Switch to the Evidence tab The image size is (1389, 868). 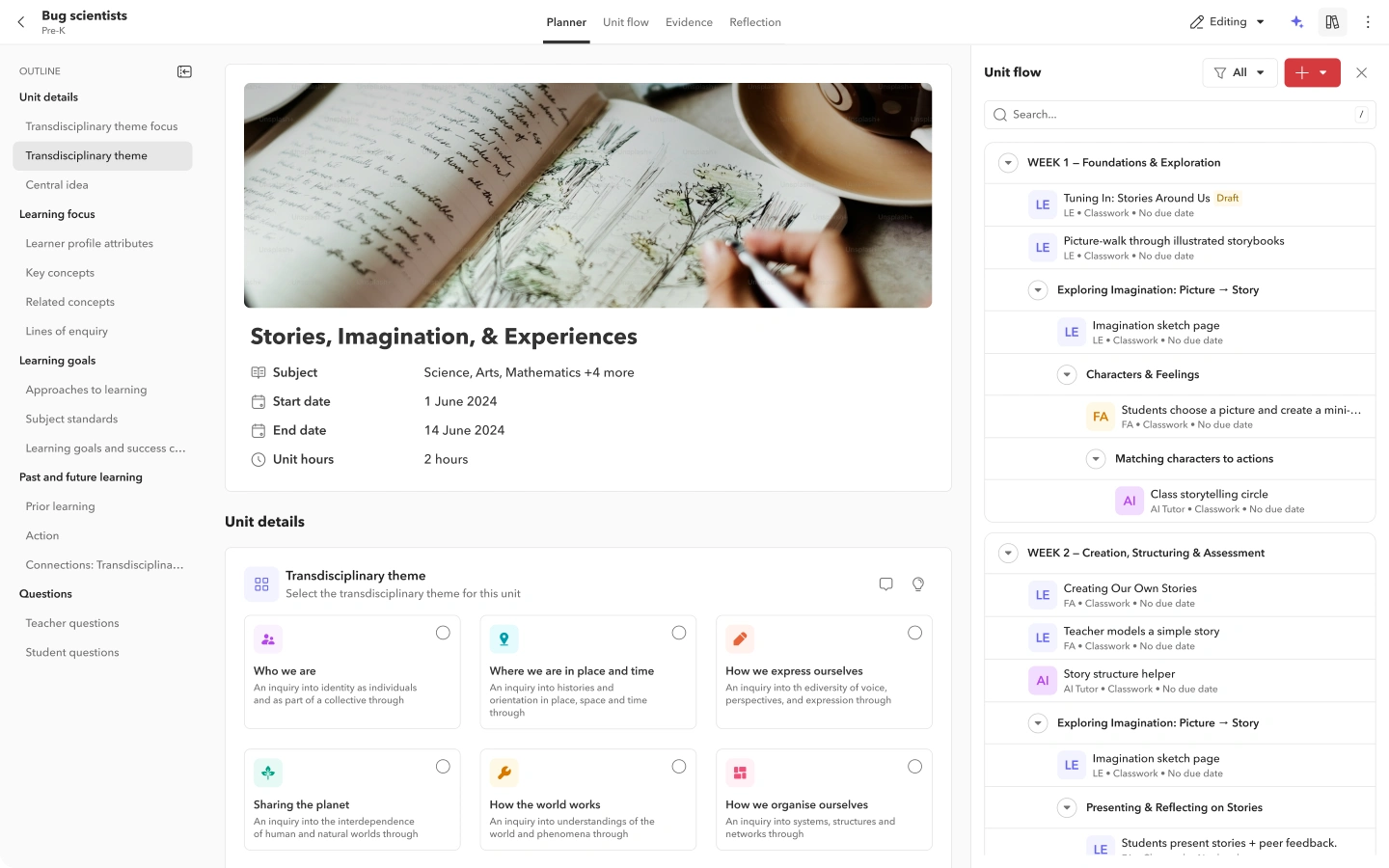[x=689, y=22]
